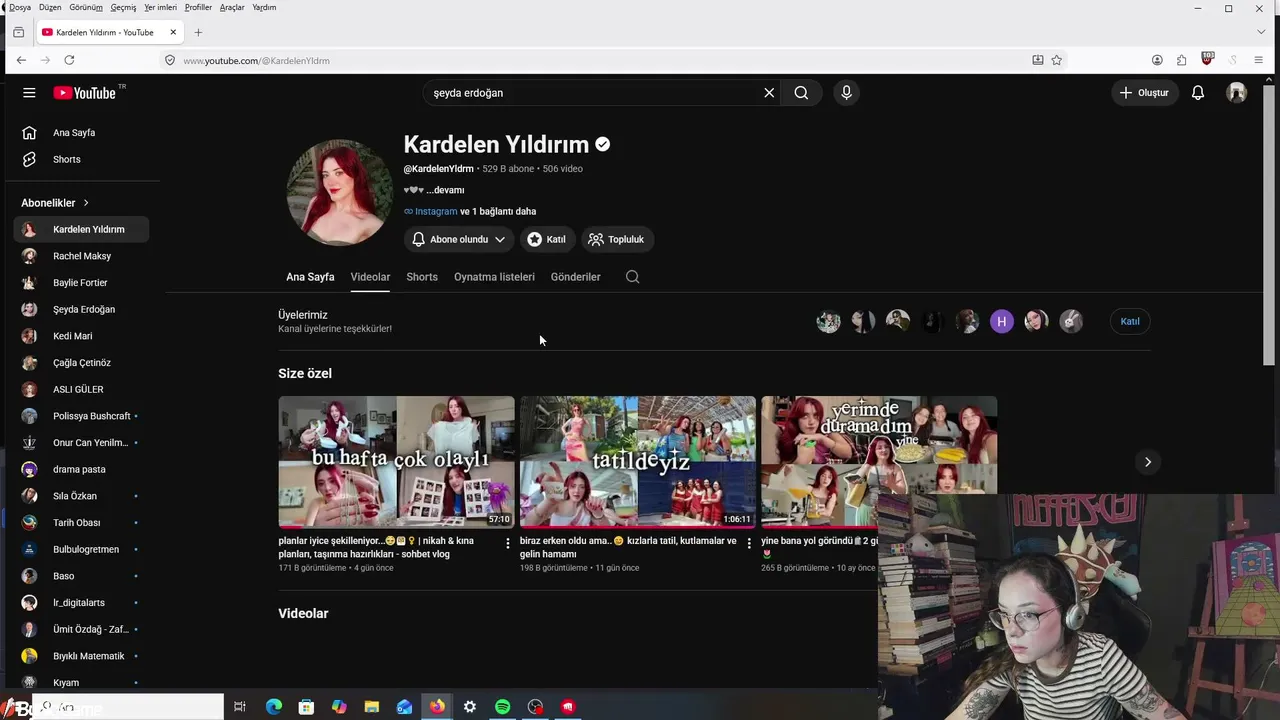Search within the channel using the magnifier icon
This screenshot has width=1280, height=720.
pyautogui.click(x=632, y=277)
